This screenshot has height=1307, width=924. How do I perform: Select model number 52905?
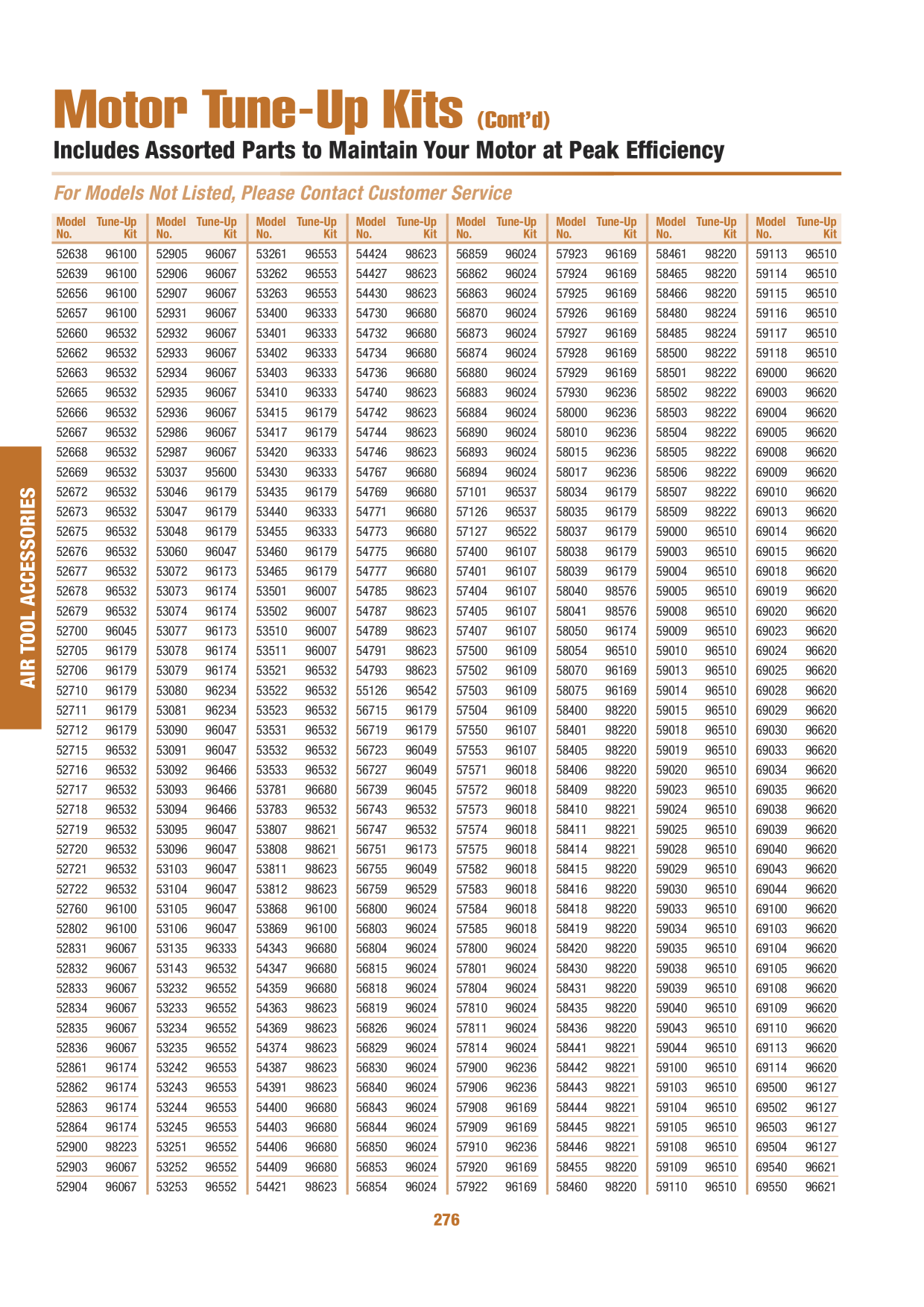171,254
